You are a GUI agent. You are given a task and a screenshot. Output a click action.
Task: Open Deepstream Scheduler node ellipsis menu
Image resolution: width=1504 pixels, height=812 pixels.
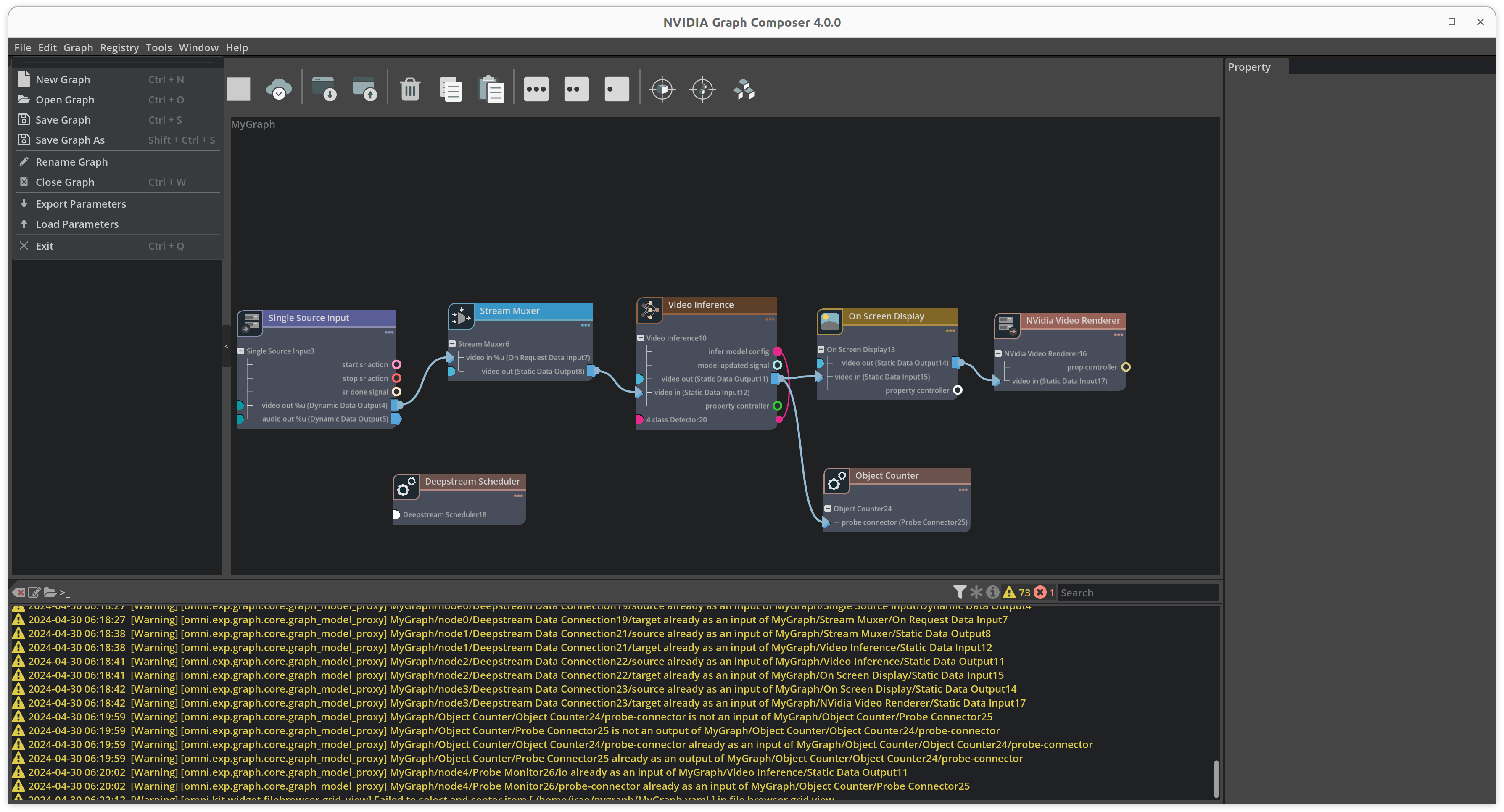click(518, 496)
